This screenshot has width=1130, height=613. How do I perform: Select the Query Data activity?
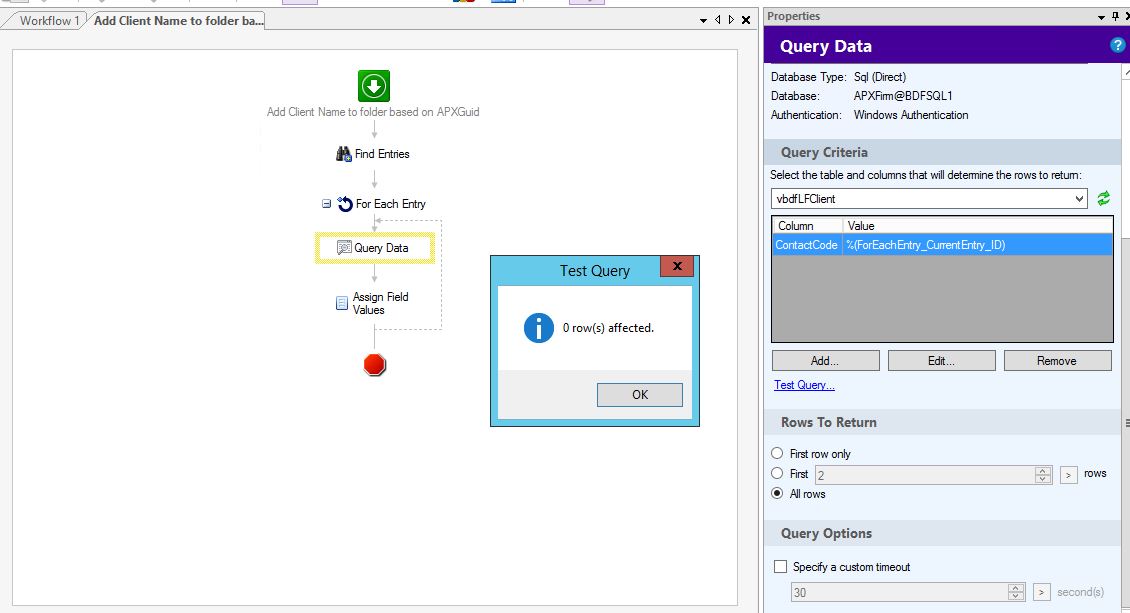tap(374, 248)
